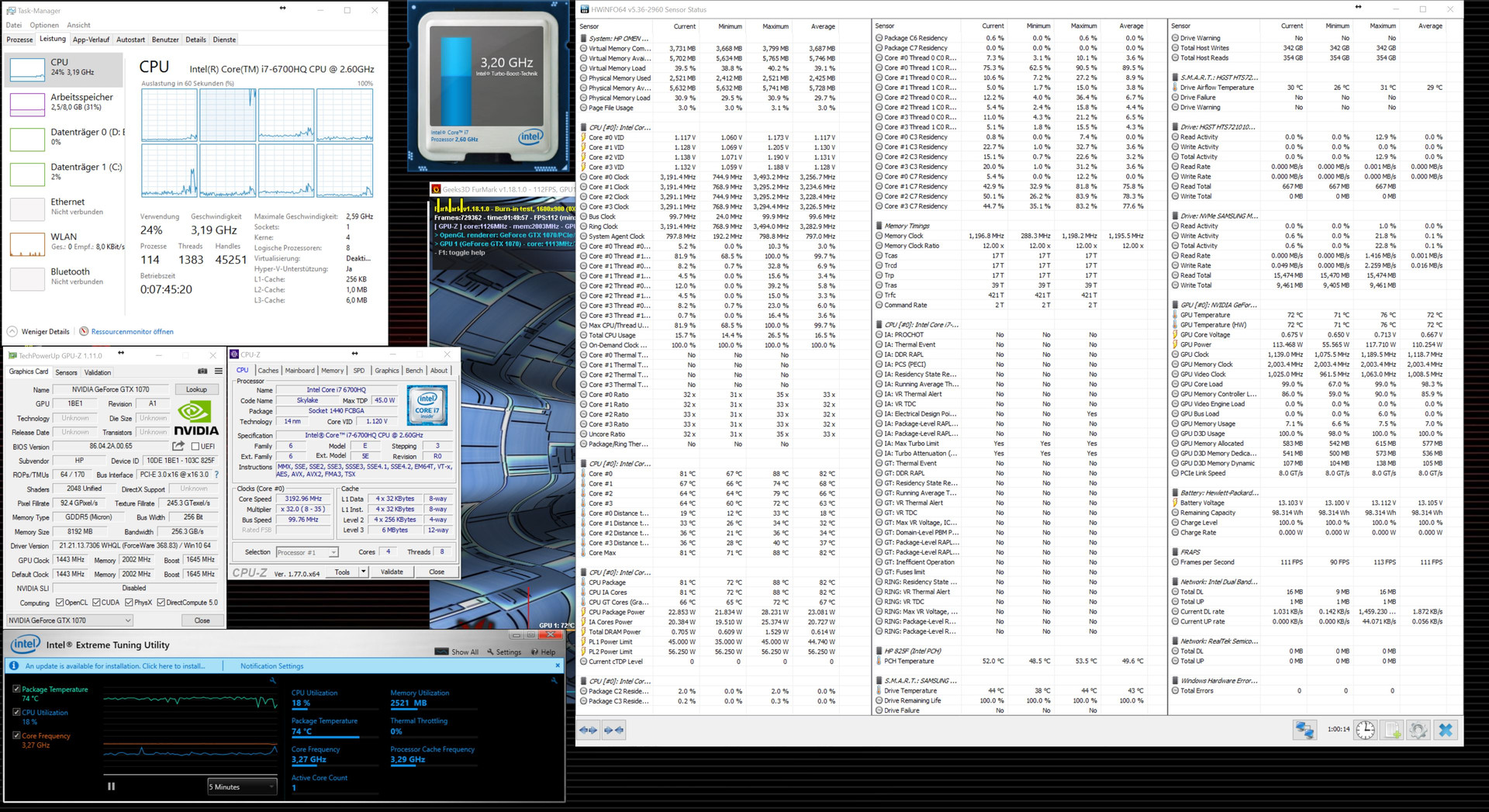The height and width of the screenshot is (812, 1489).
Task: Click HWiNFO expand columns arrows icon
Action: 589,730
